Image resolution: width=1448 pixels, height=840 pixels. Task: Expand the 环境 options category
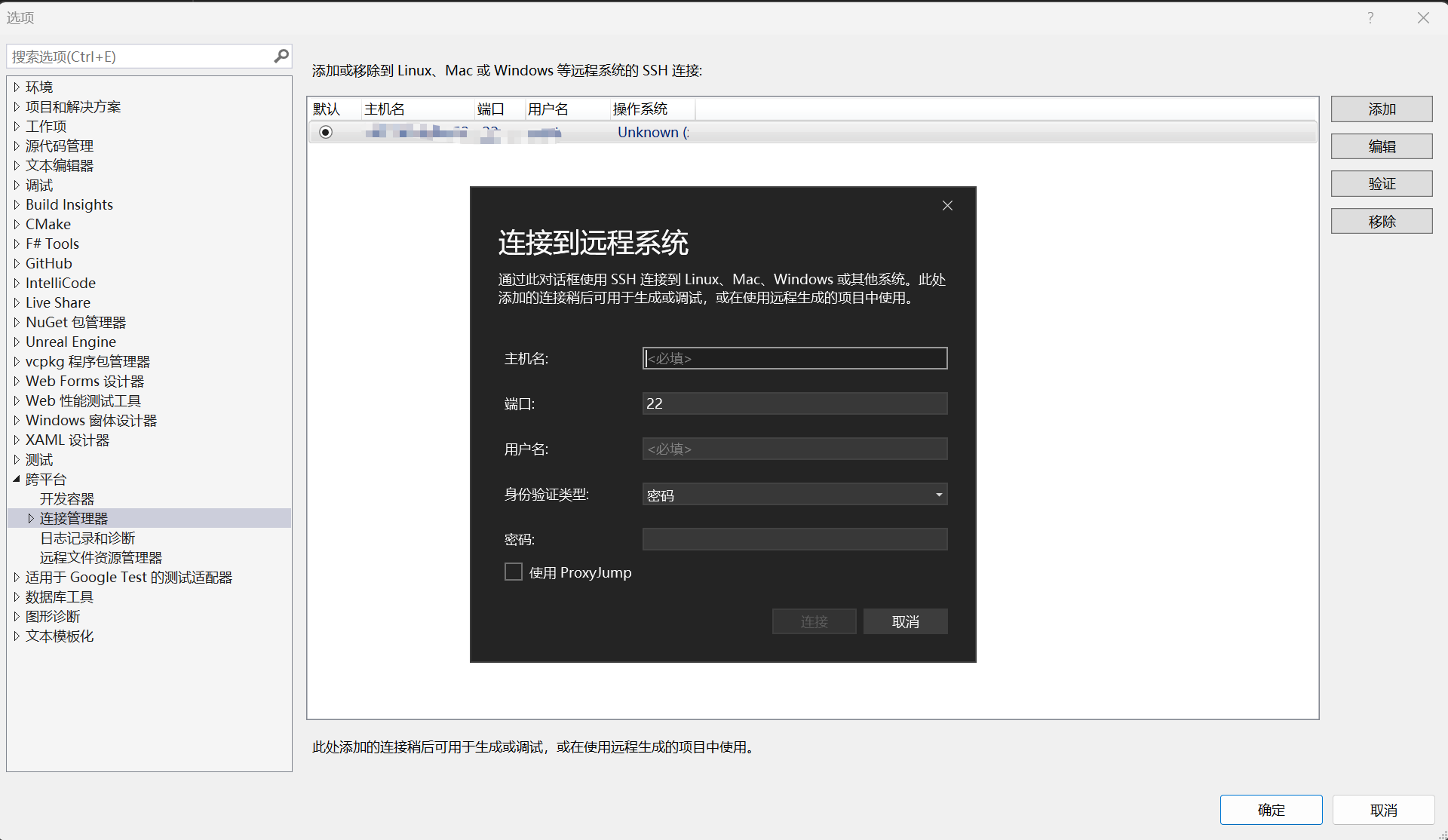point(17,87)
